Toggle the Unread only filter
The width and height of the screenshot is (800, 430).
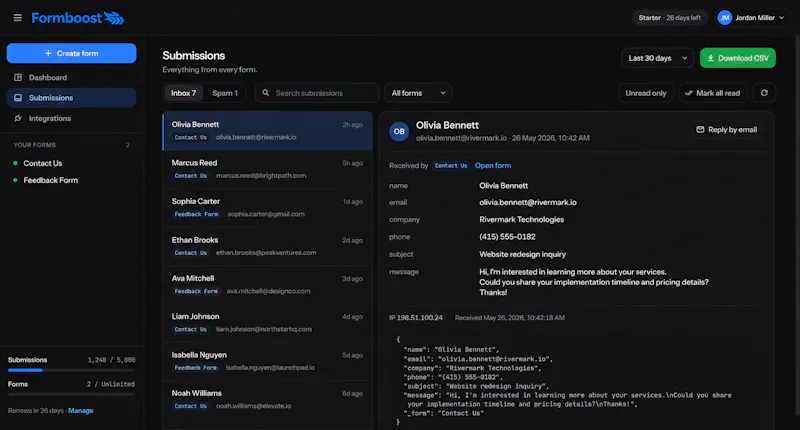pos(645,93)
